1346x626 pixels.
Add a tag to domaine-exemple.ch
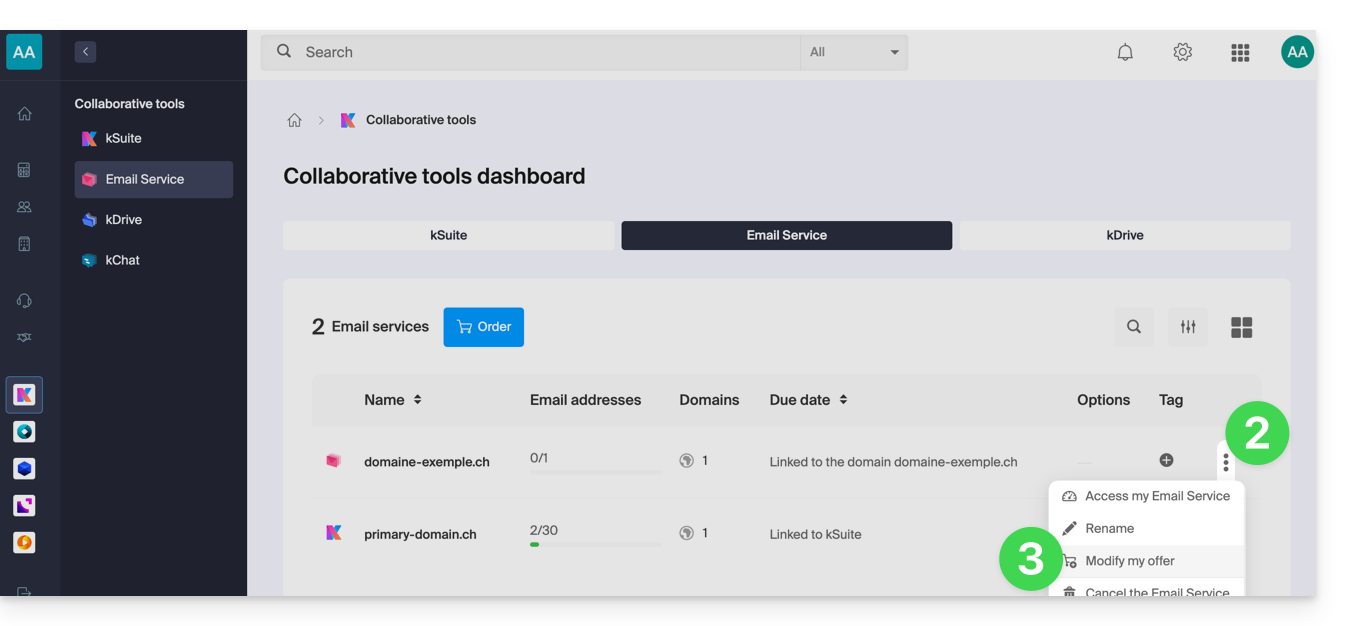coord(1166,460)
